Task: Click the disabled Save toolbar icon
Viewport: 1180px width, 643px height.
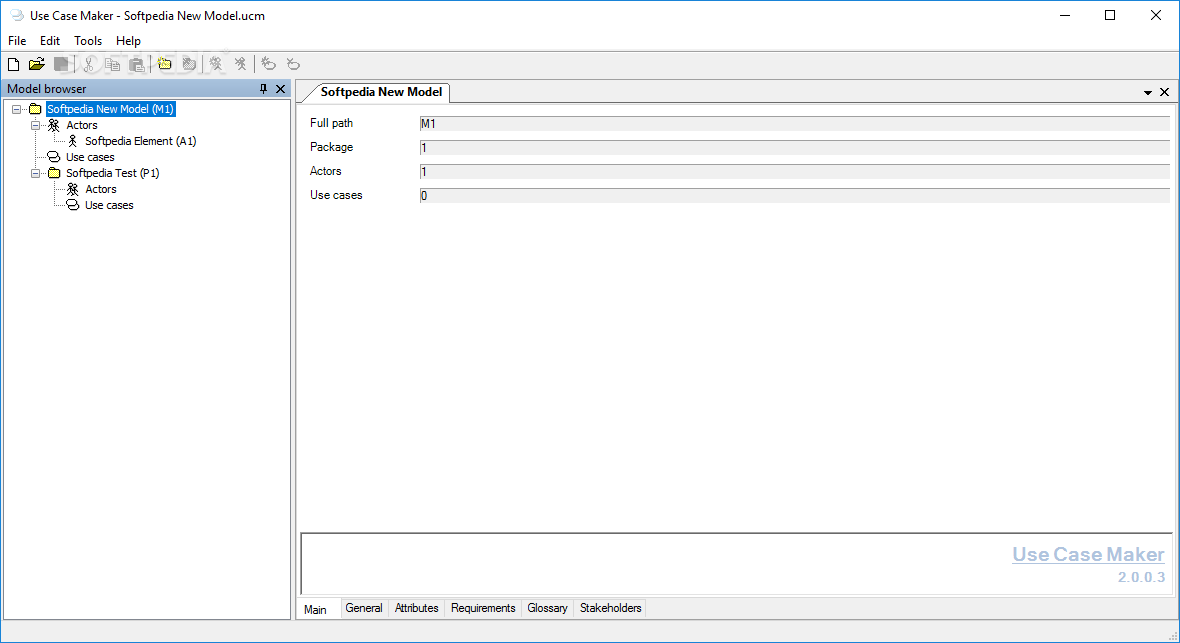Action: tap(62, 65)
